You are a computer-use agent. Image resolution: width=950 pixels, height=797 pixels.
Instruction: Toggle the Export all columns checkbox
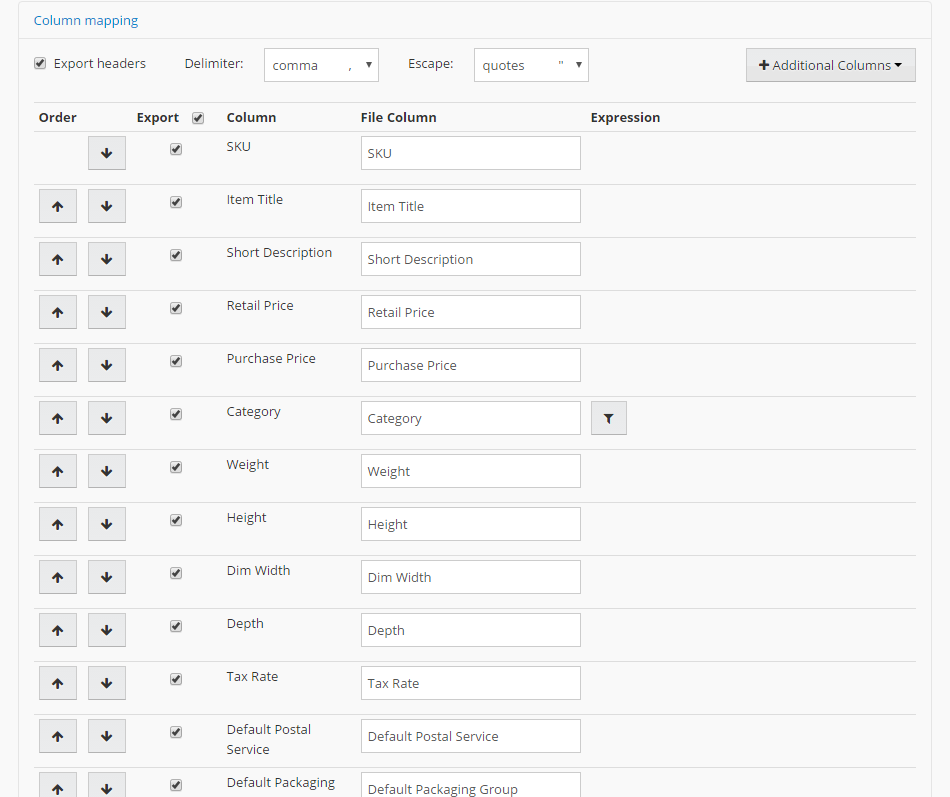point(198,118)
